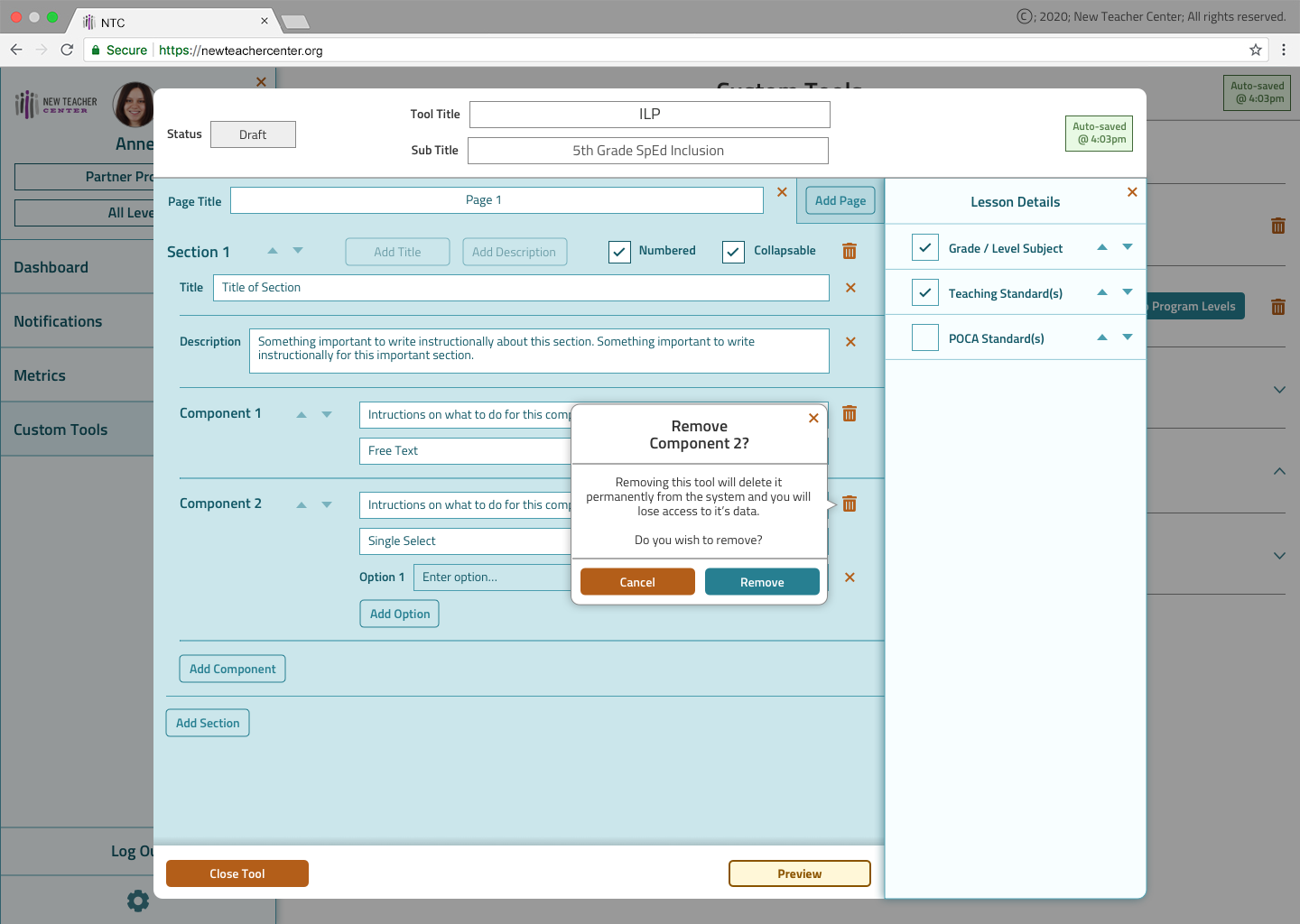Bookmark page with star icon

[x=1256, y=50]
